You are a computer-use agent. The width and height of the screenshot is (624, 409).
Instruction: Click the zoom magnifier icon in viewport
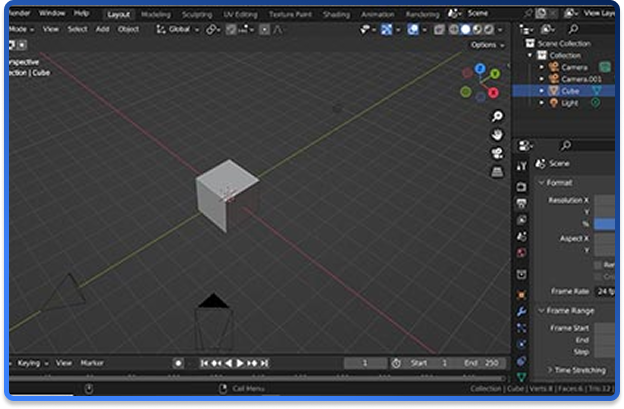click(497, 117)
